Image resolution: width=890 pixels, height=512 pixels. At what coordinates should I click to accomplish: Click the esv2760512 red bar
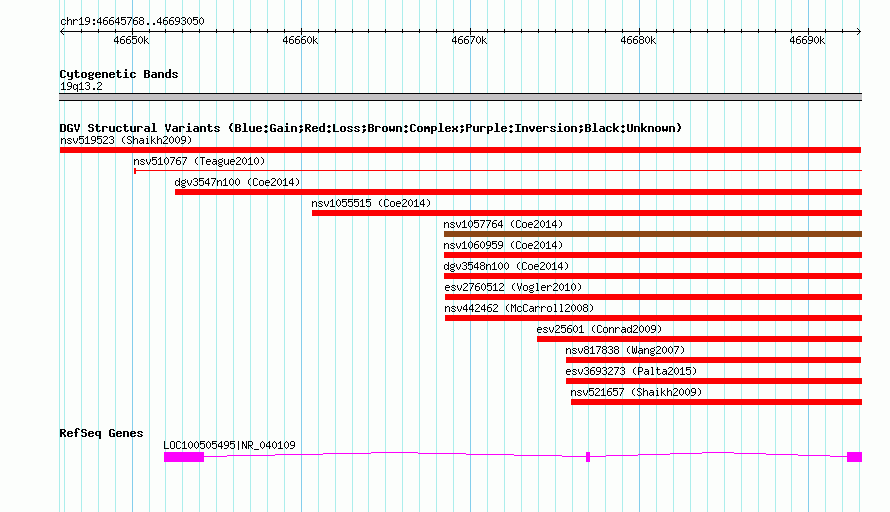tap(653, 297)
